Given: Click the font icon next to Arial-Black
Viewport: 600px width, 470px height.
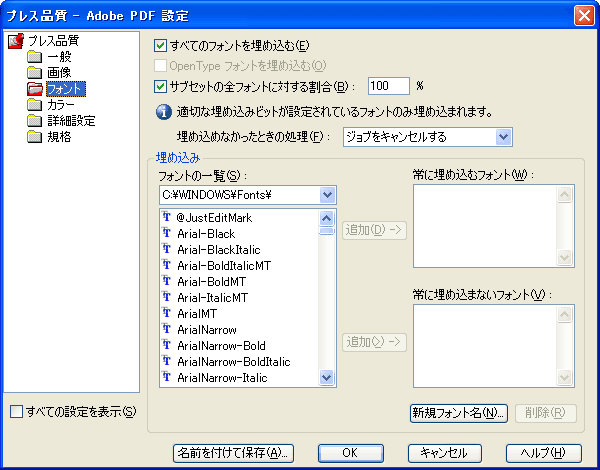Looking at the screenshot, I should 166,233.
